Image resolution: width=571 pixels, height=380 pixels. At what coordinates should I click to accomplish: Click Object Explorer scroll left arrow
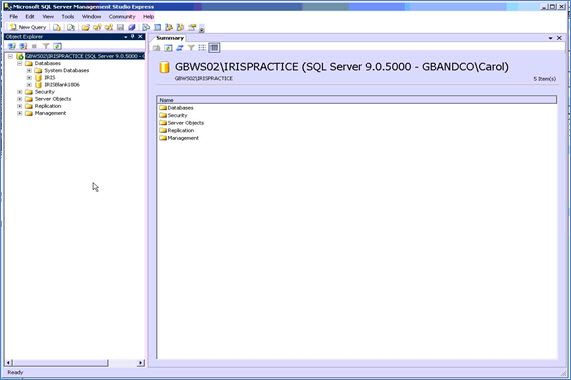tap(9, 363)
